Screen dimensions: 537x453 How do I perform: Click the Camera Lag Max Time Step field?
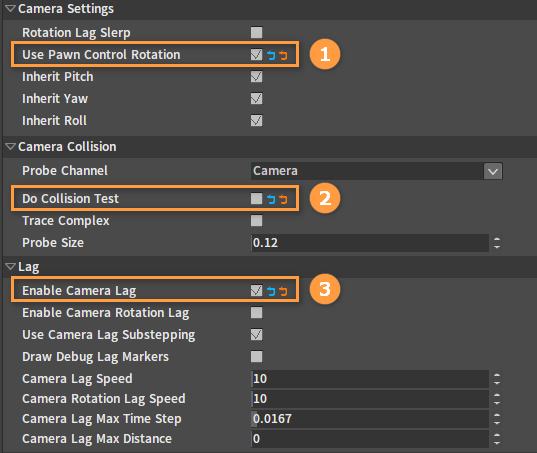(370, 419)
